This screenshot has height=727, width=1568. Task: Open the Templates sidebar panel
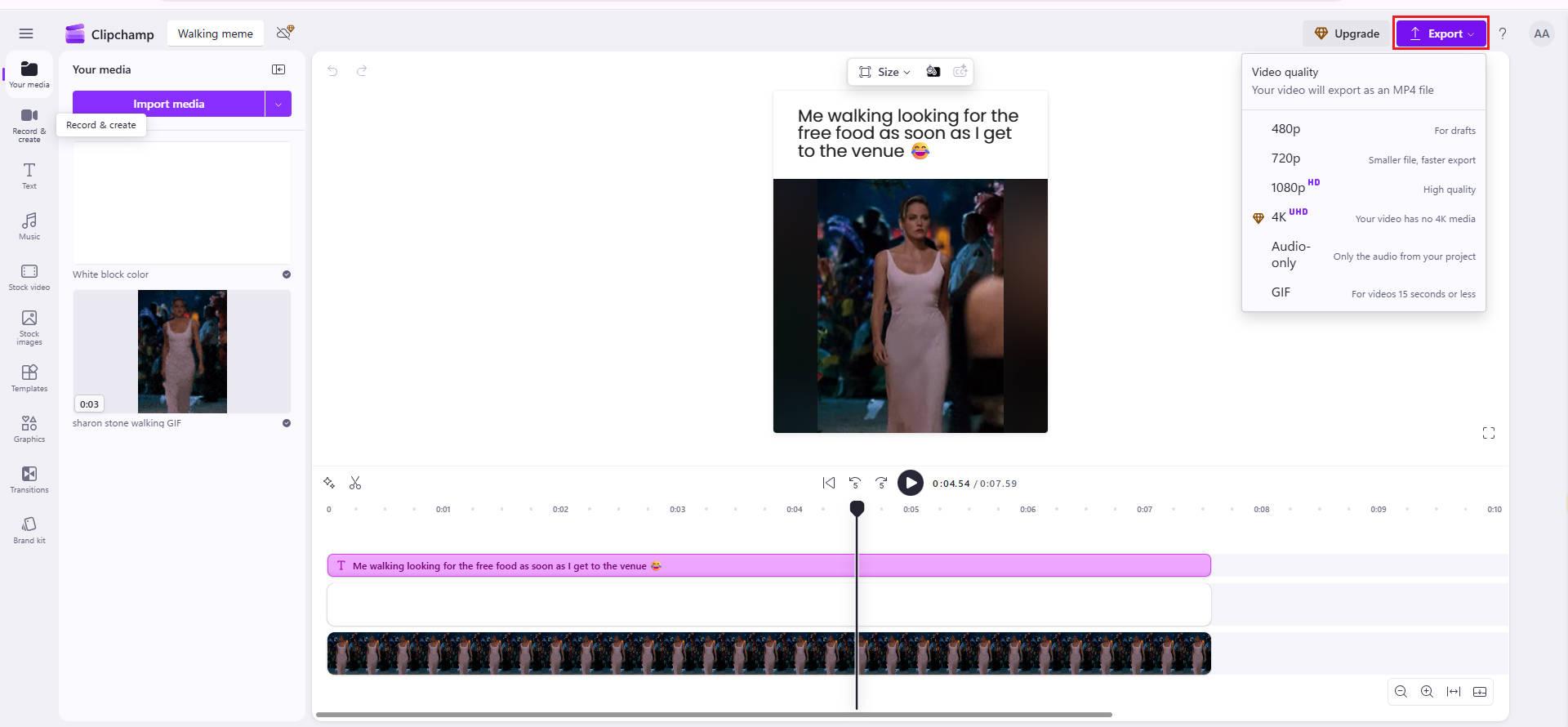click(x=29, y=378)
